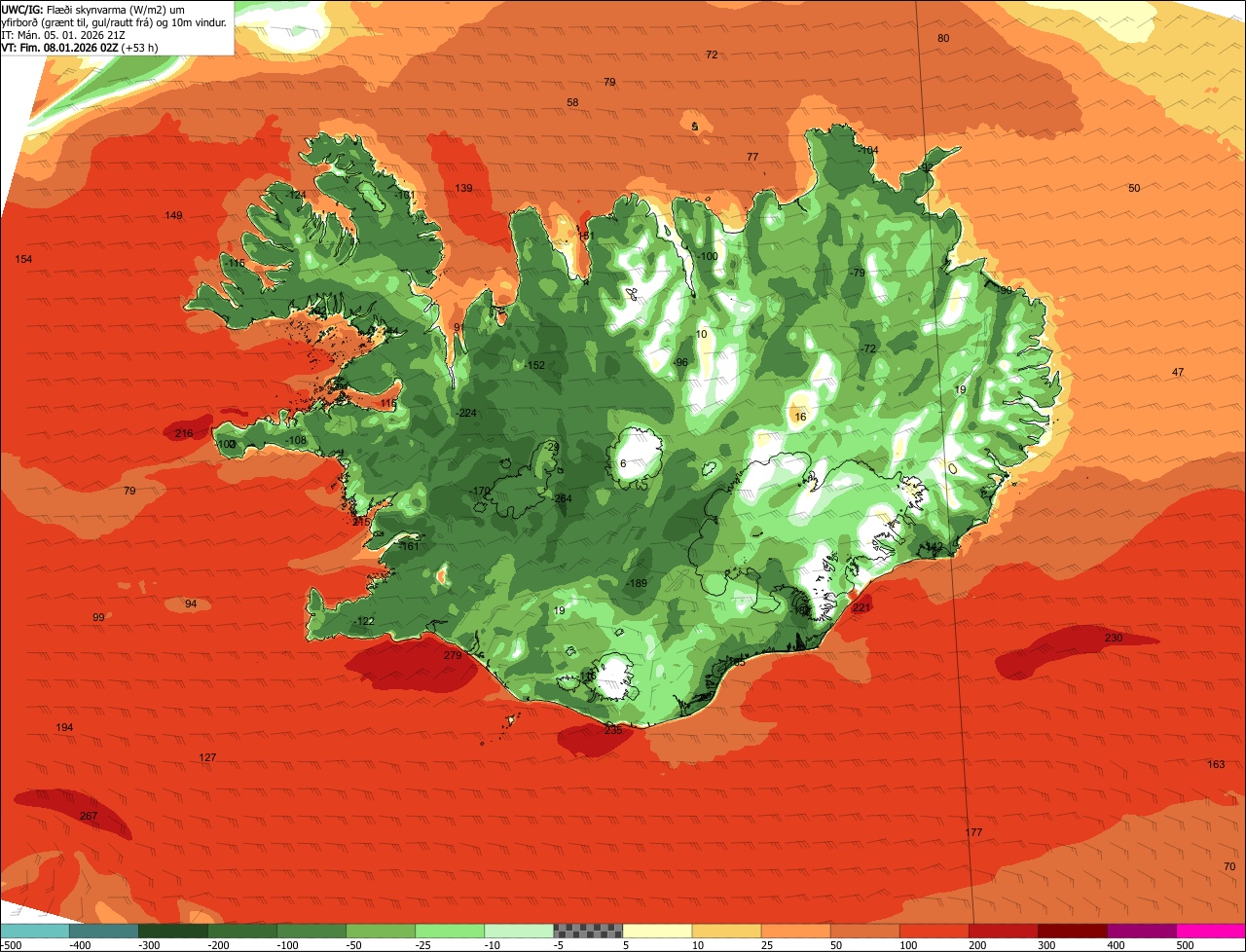Click the map value 94 in the western ocean
The width and height of the screenshot is (1246, 952).
pyautogui.click(x=191, y=604)
